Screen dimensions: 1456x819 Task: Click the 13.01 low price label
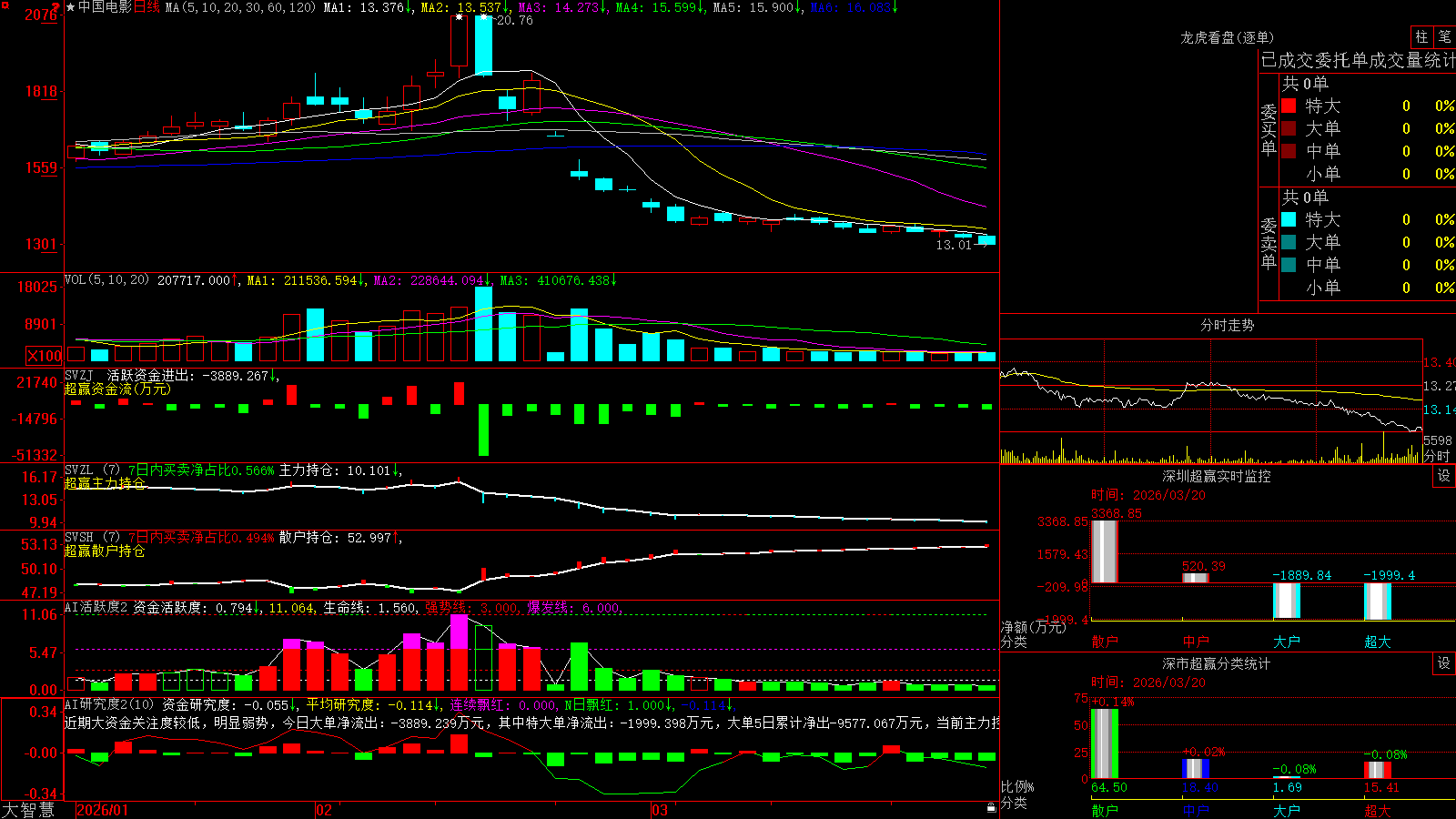(x=954, y=246)
